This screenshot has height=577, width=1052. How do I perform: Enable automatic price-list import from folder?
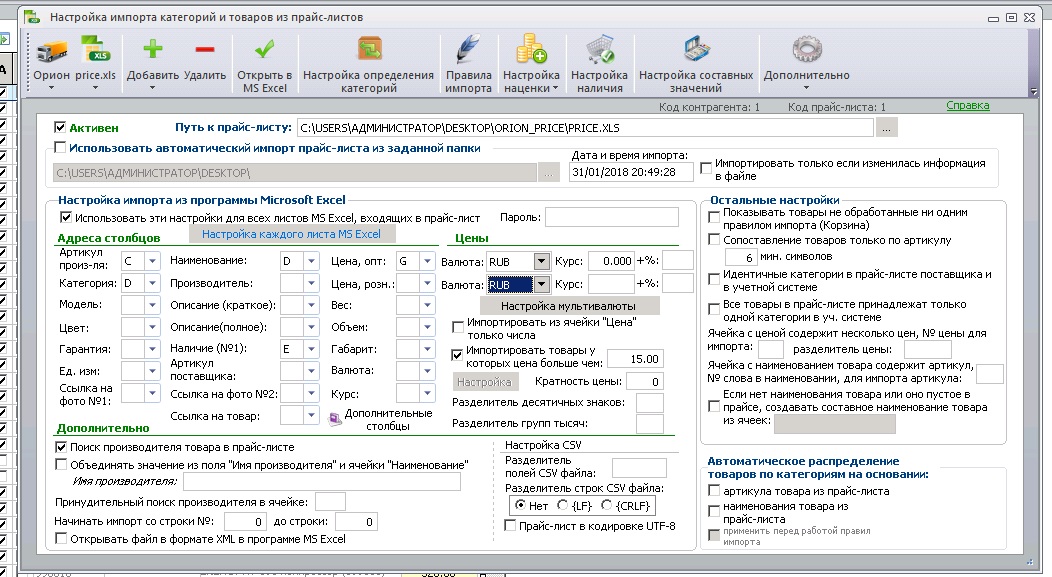click(60, 147)
